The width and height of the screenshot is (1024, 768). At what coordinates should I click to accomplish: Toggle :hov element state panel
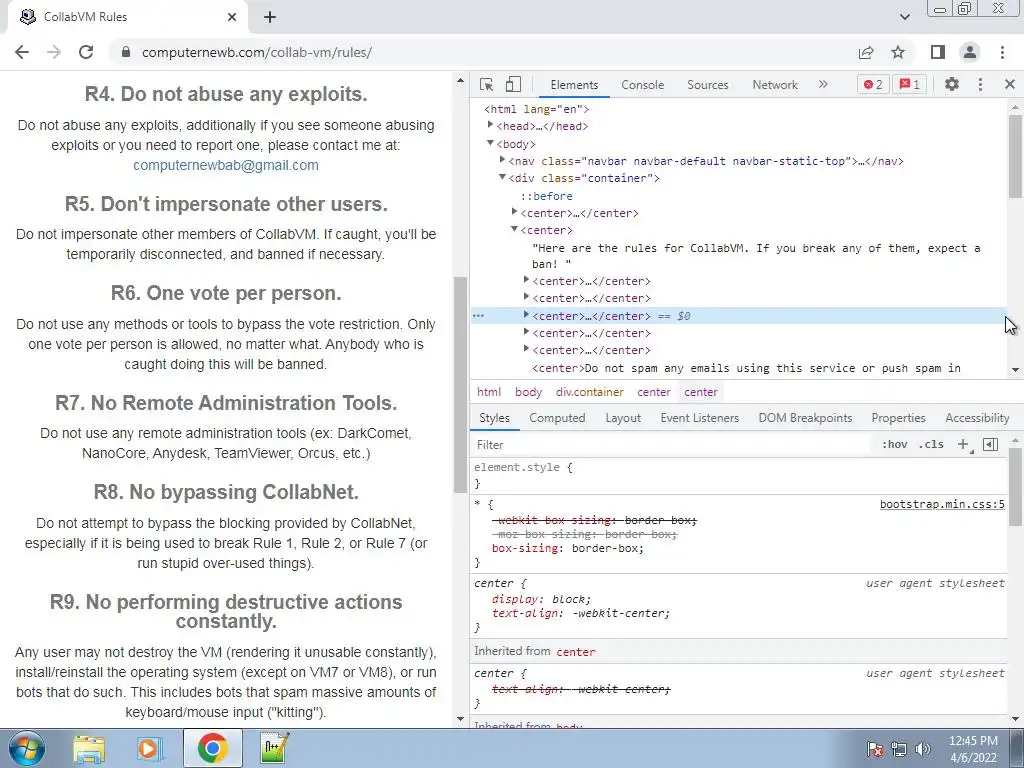point(894,445)
